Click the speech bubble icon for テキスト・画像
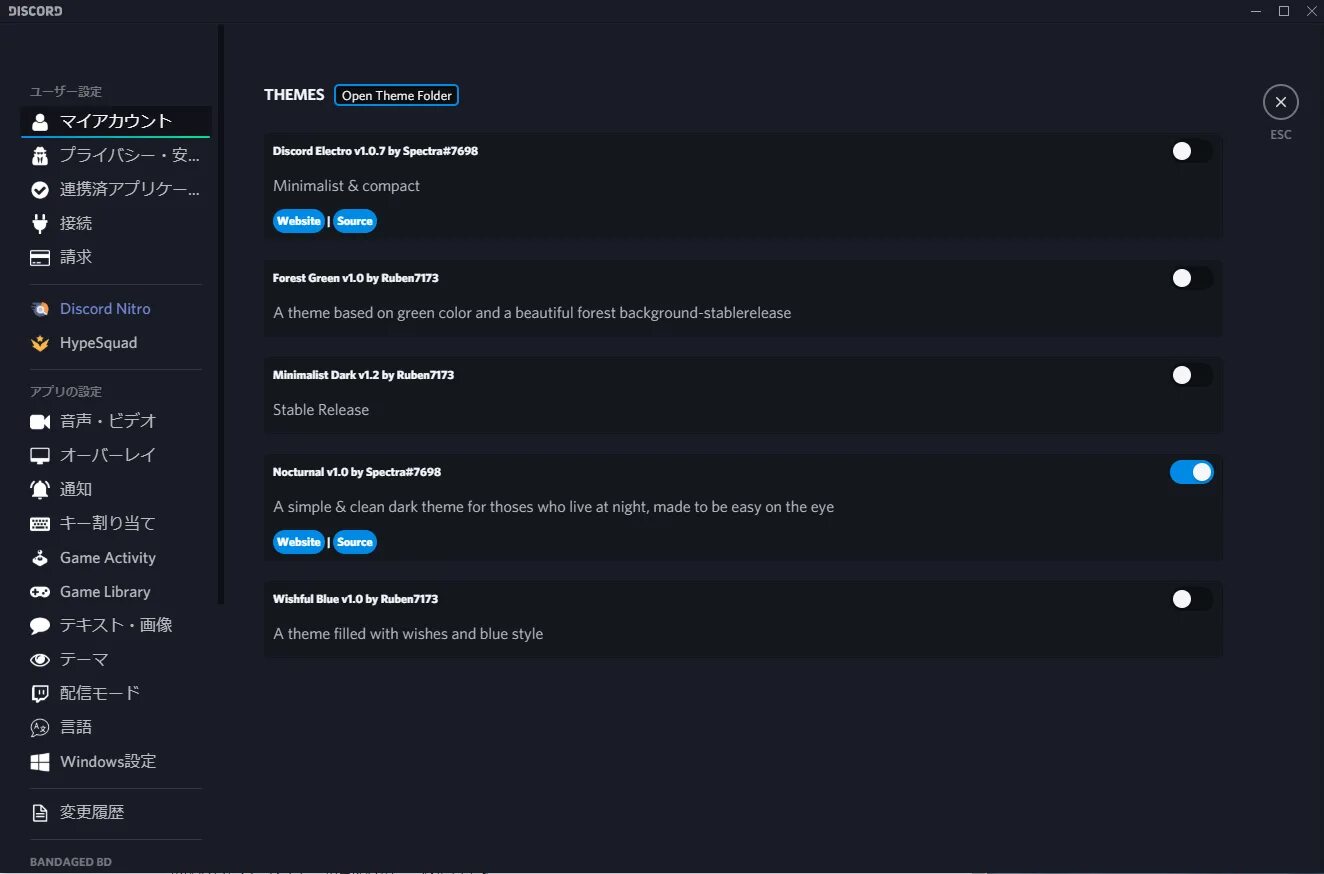1324x874 pixels. [x=40, y=626]
